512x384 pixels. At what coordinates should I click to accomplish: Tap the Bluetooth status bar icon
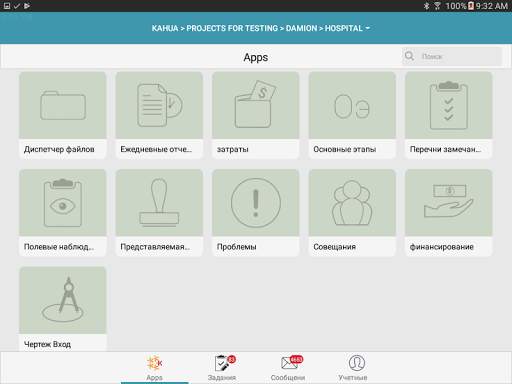pos(426,6)
